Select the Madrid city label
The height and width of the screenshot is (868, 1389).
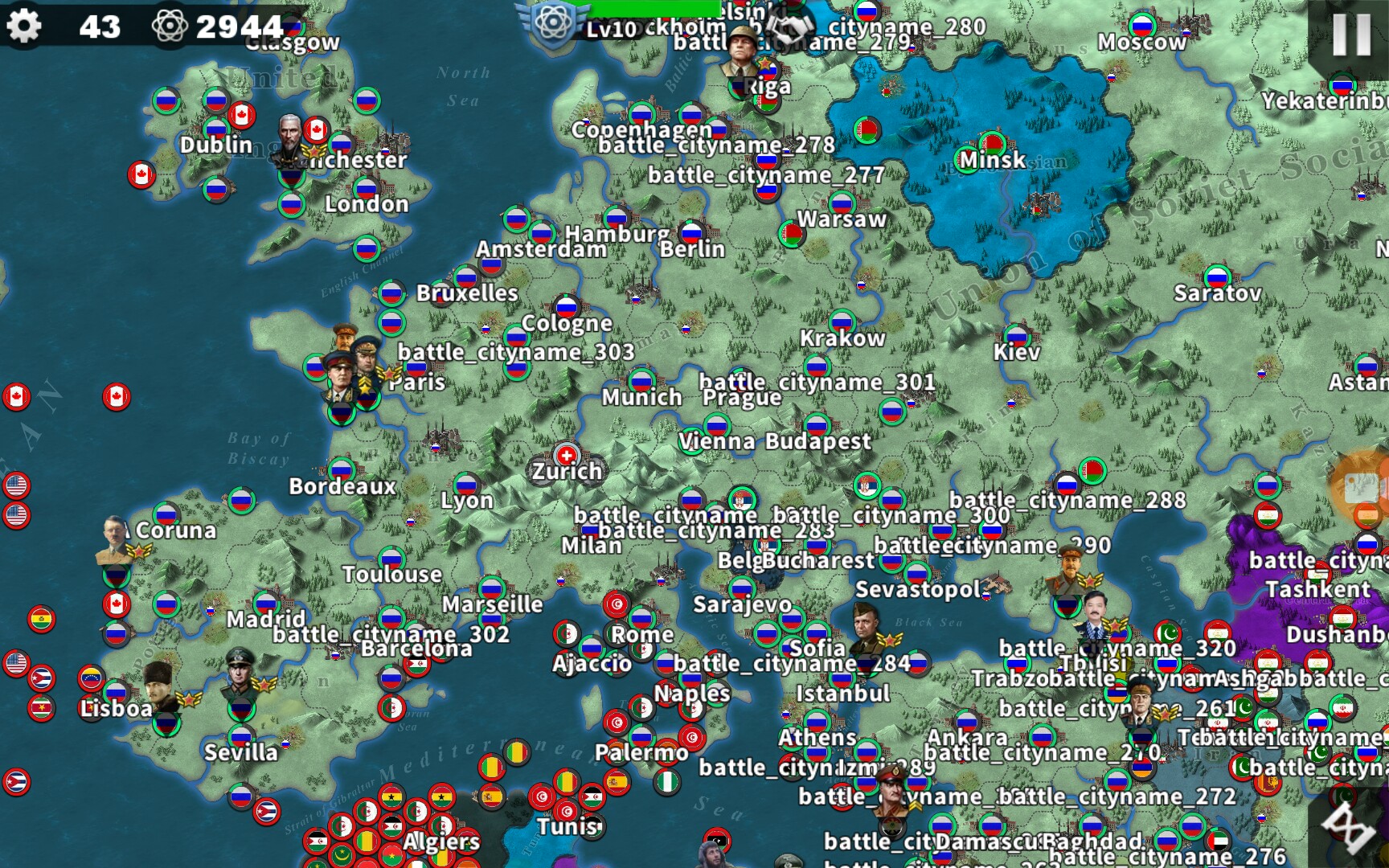coord(266,619)
